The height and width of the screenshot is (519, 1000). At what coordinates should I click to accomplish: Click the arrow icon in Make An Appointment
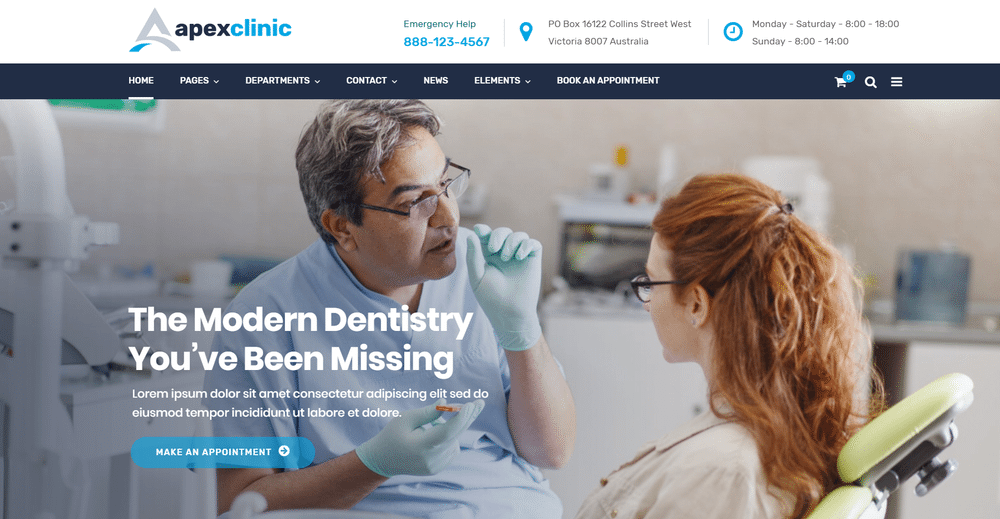click(x=284, y=451)
